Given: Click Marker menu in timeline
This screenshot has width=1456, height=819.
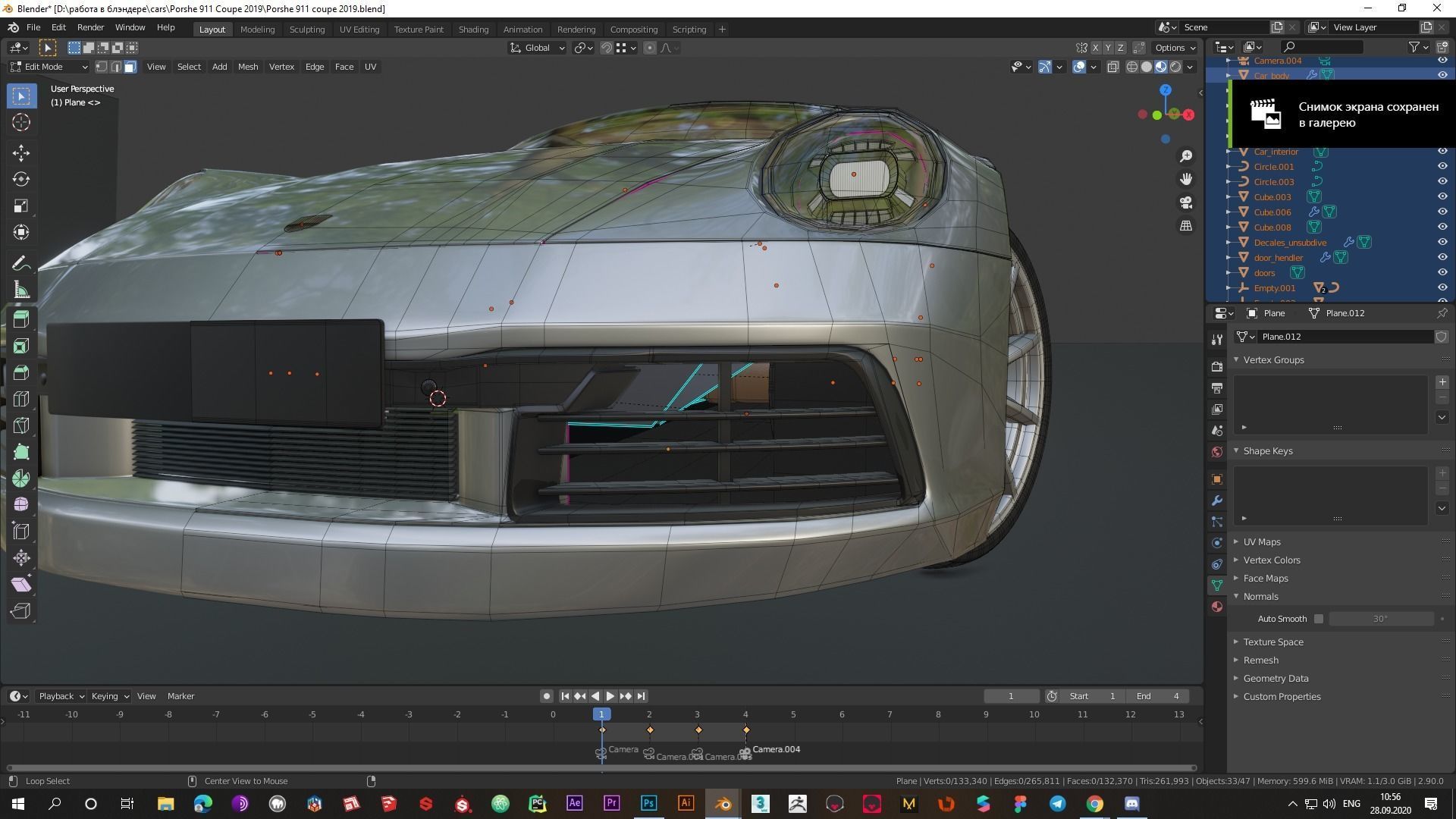Looking at the screenshot, I should click(x=180, y=696).
